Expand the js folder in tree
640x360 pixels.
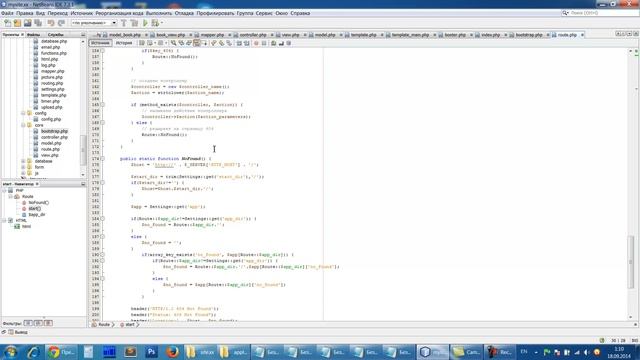[x=23, y=173]
